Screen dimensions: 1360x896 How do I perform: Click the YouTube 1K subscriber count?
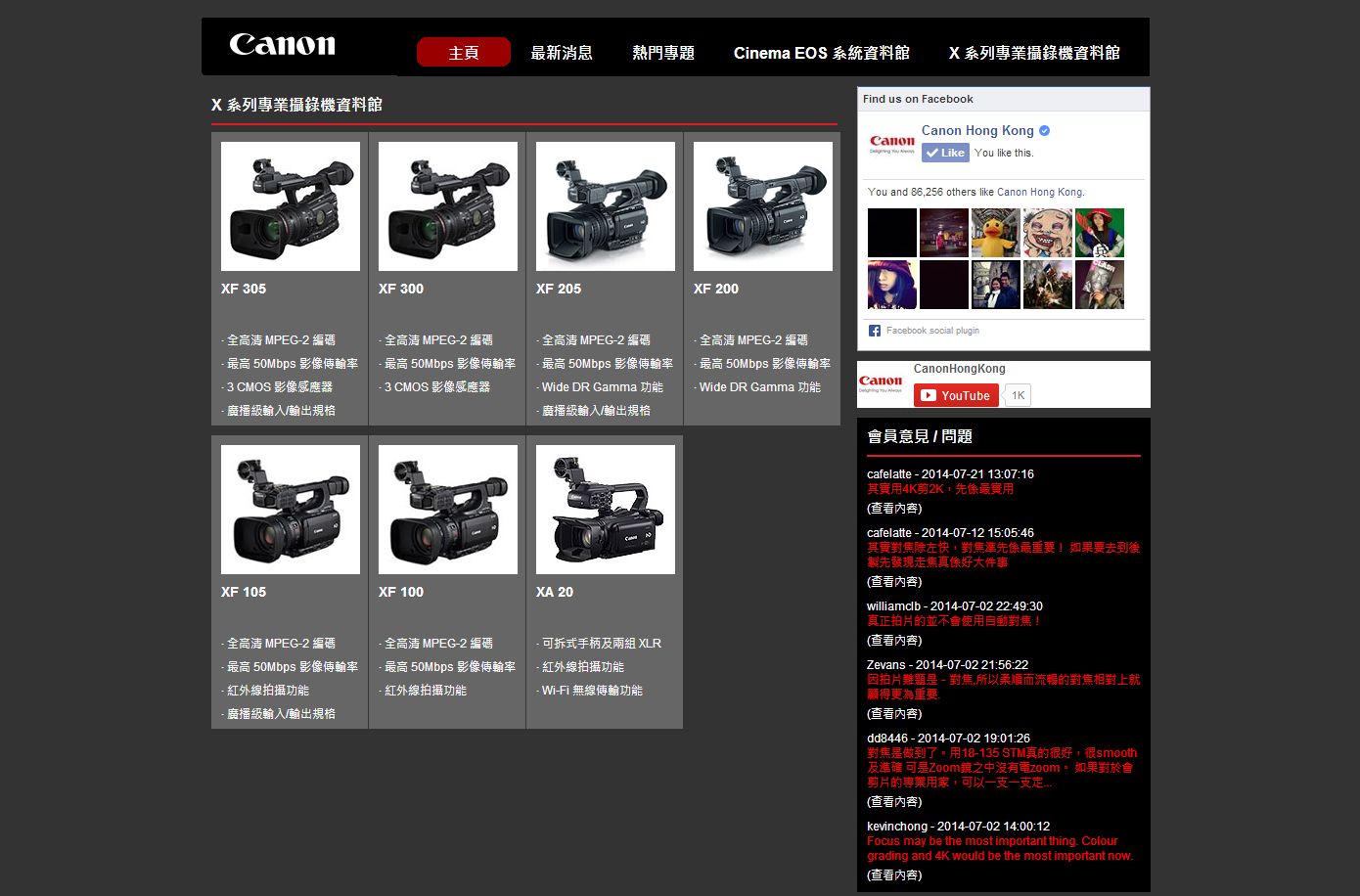click(x=1018, y=395)
